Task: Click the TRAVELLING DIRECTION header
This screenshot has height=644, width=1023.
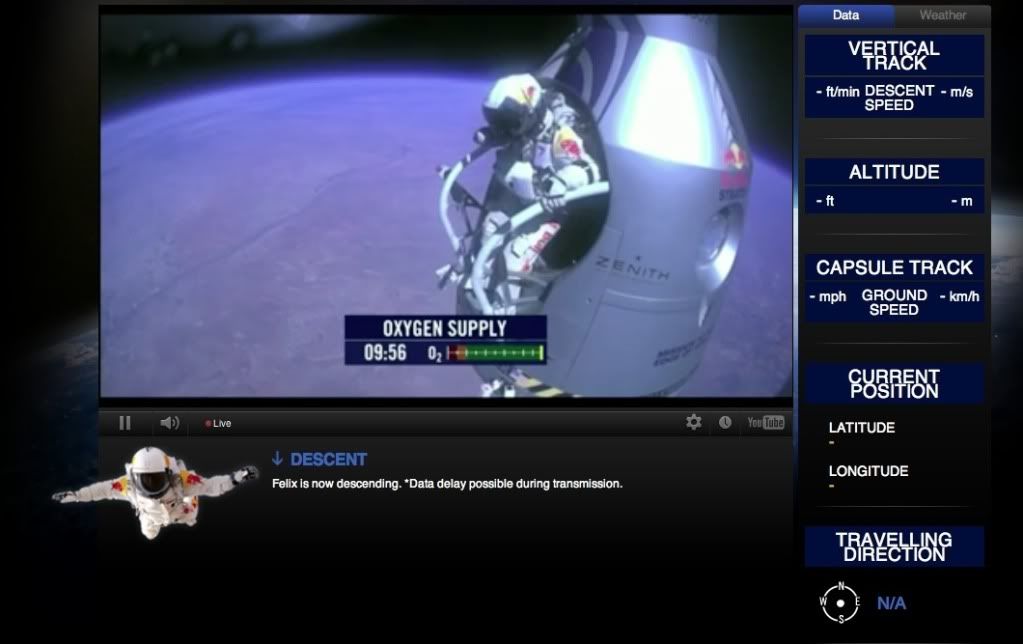Action: tap(894, 547)
